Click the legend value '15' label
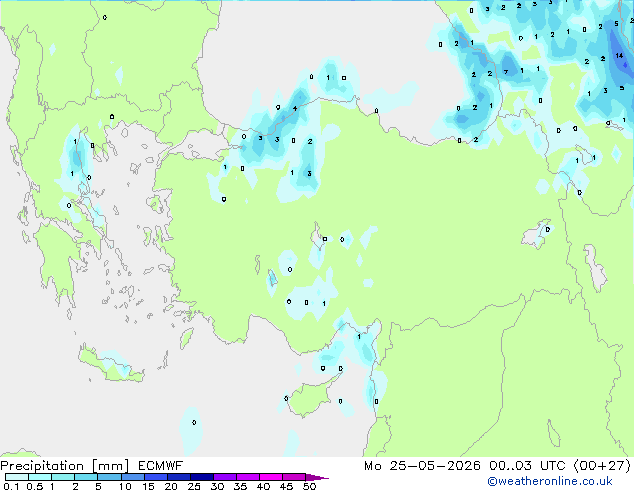The image size is (634, 490). pos(148,486)
